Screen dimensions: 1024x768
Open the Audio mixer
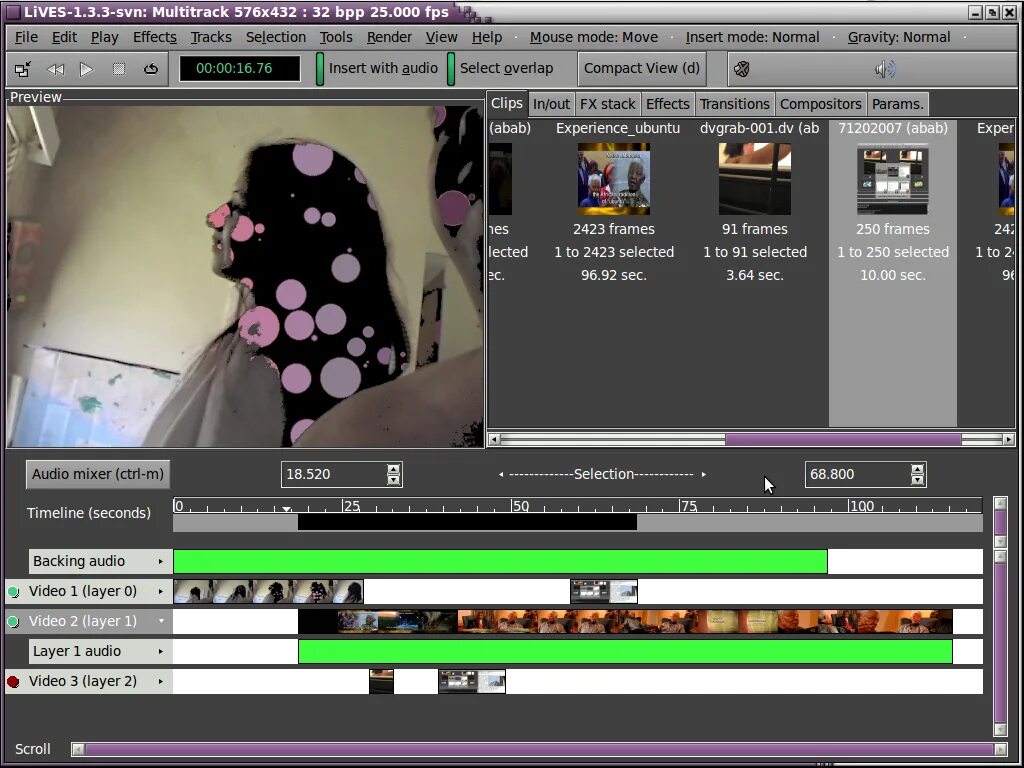[x=96, y=474]
